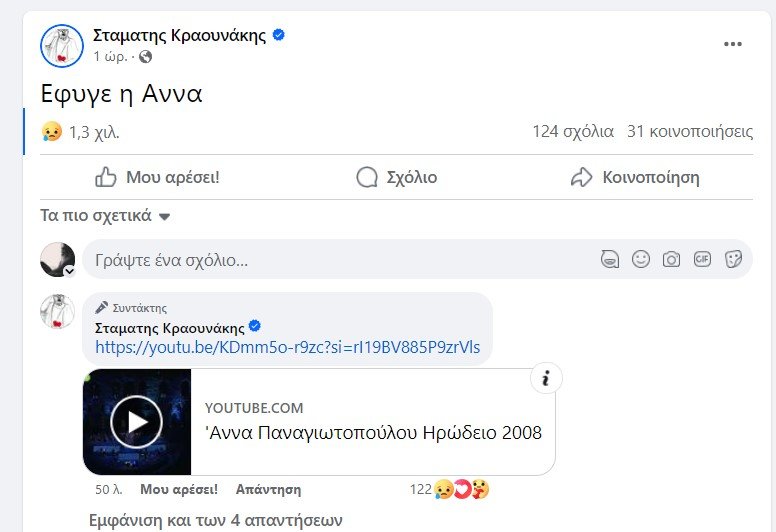
Task: Open the GIF picker in comment box
Action: [x=702, y=260]
